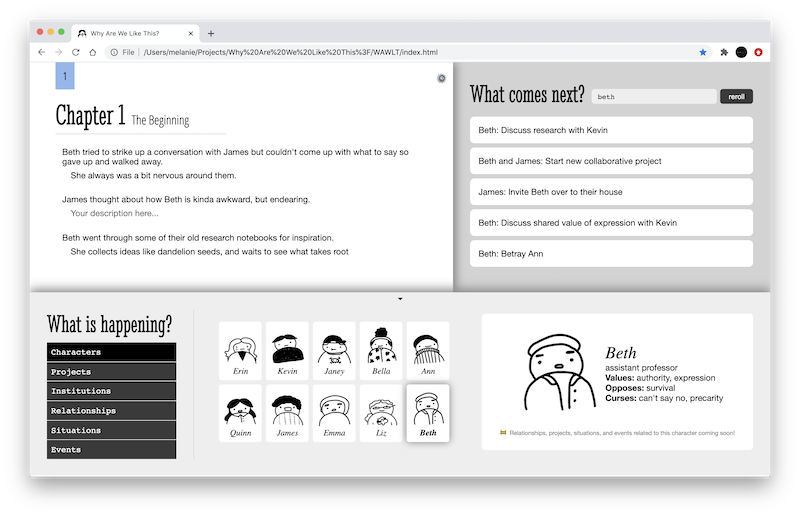This screenshot has height=516, width=800.
Task: Click Beth's Opposes: survival line
Action: [x=640, y=388]
